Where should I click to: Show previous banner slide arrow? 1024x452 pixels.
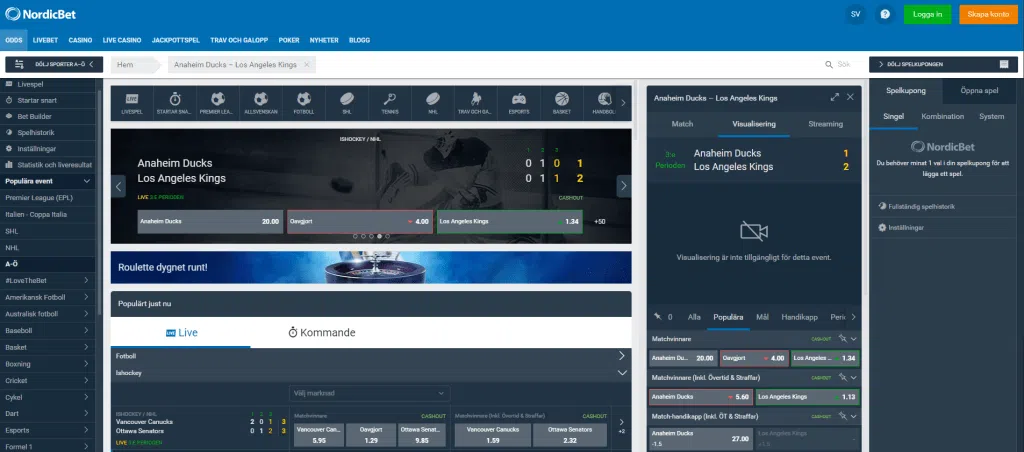point(118,186)
